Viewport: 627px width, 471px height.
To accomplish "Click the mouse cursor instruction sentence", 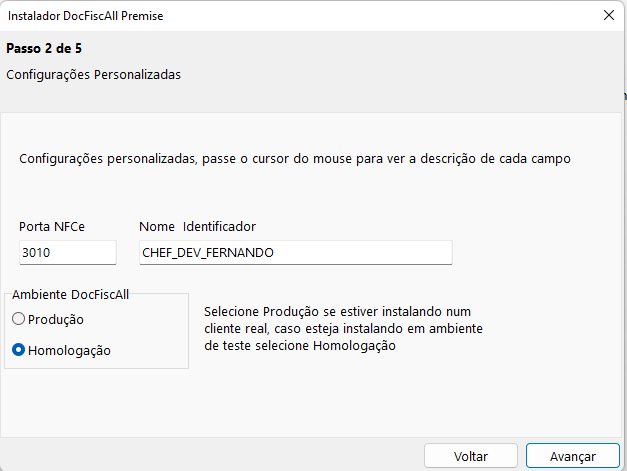I will pos(295,158).
